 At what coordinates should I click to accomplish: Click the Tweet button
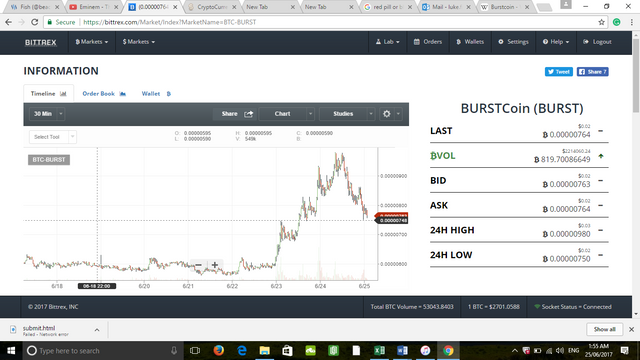559,72
